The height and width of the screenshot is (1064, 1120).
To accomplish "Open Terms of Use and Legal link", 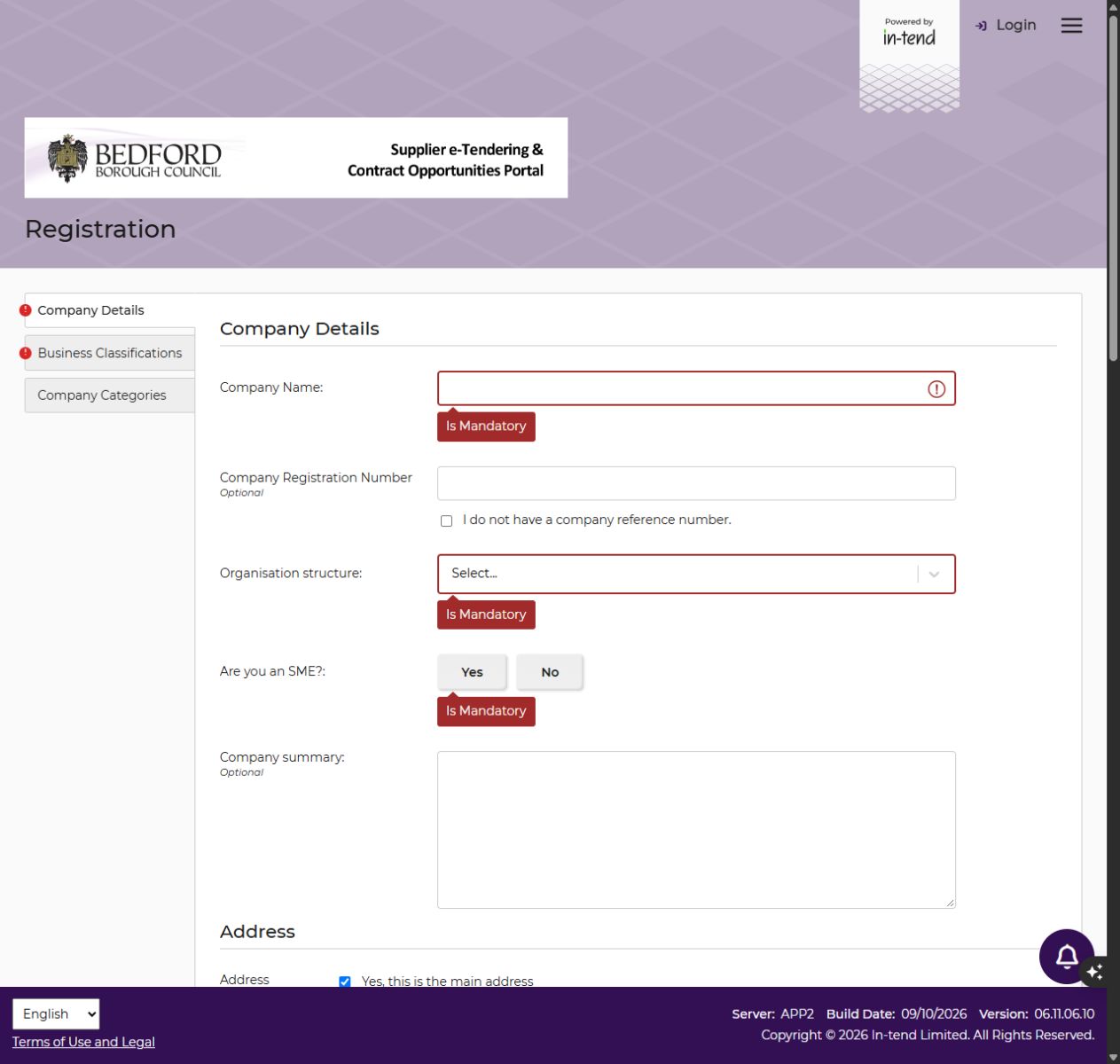I will click(x=83, y=1042).
